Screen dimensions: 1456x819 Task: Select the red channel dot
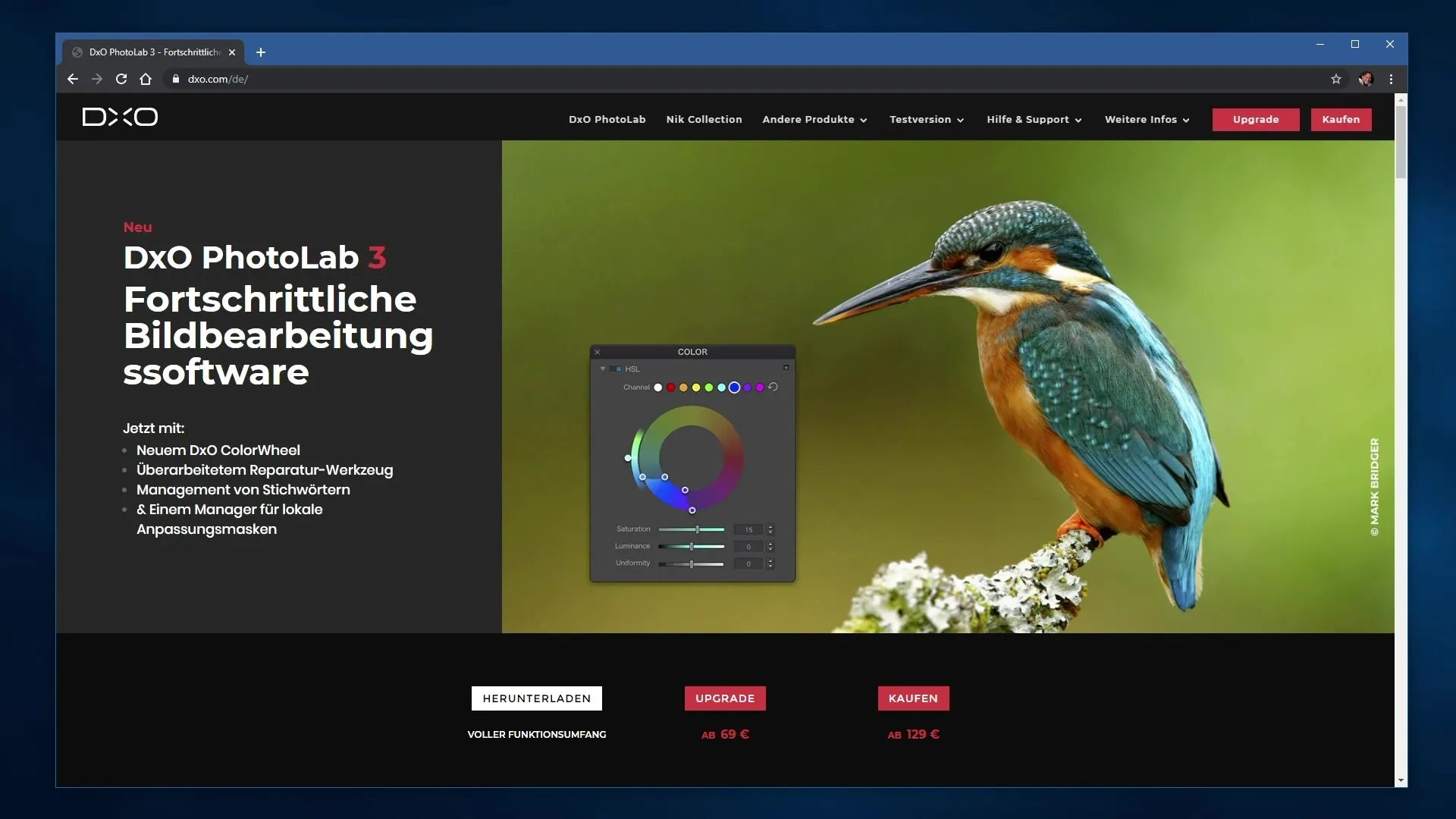[671, 388]
